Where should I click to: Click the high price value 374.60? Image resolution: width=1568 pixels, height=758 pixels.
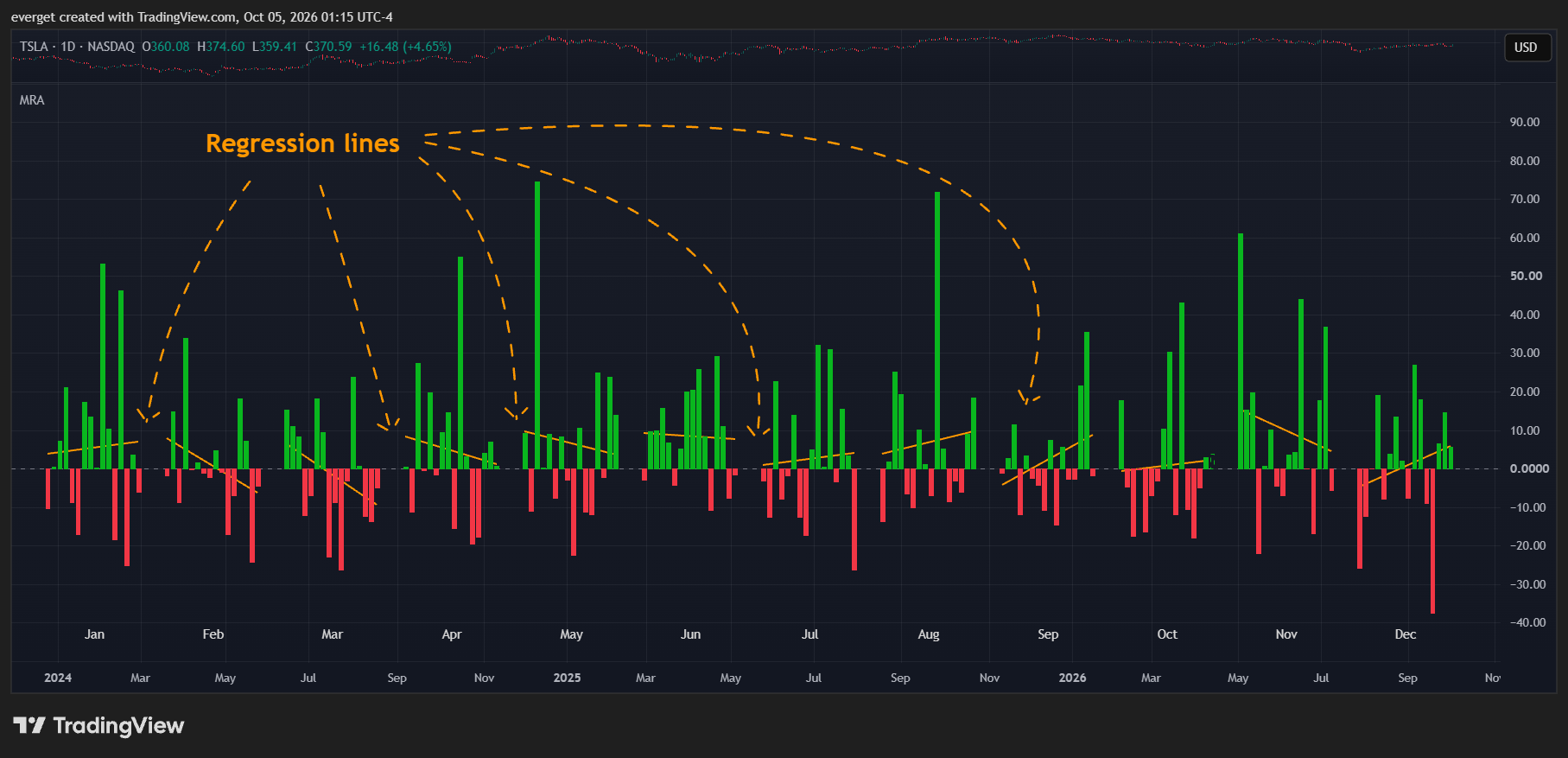225,47
